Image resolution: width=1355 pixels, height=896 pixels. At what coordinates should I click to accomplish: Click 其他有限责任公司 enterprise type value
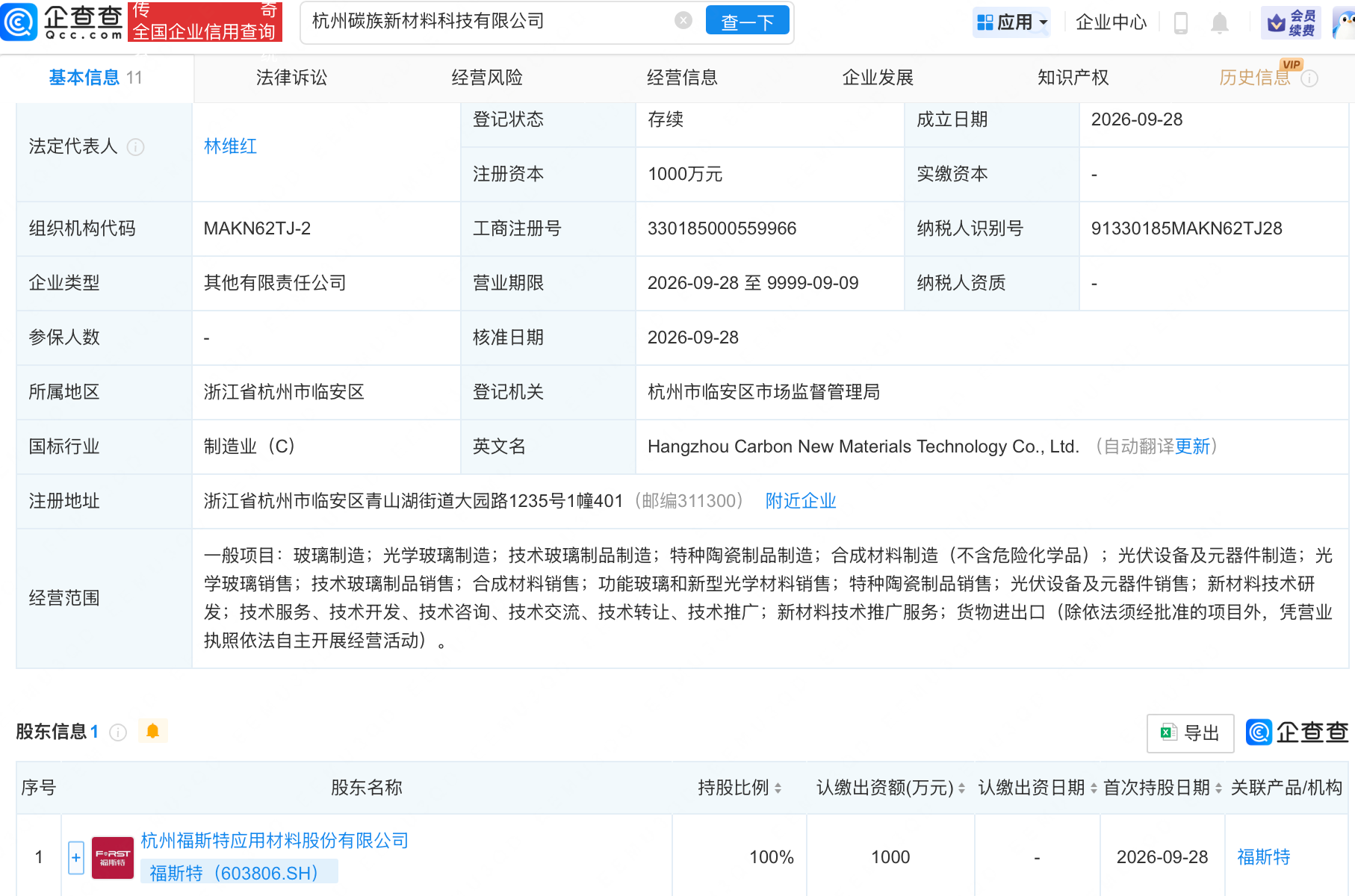275,283
